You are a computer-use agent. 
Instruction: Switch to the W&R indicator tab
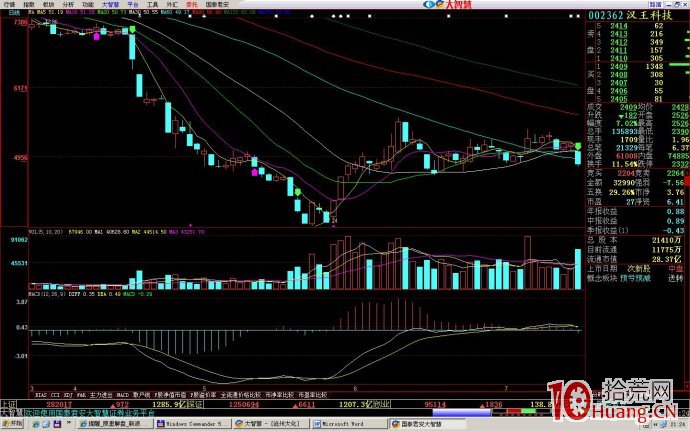pos(81,395)
